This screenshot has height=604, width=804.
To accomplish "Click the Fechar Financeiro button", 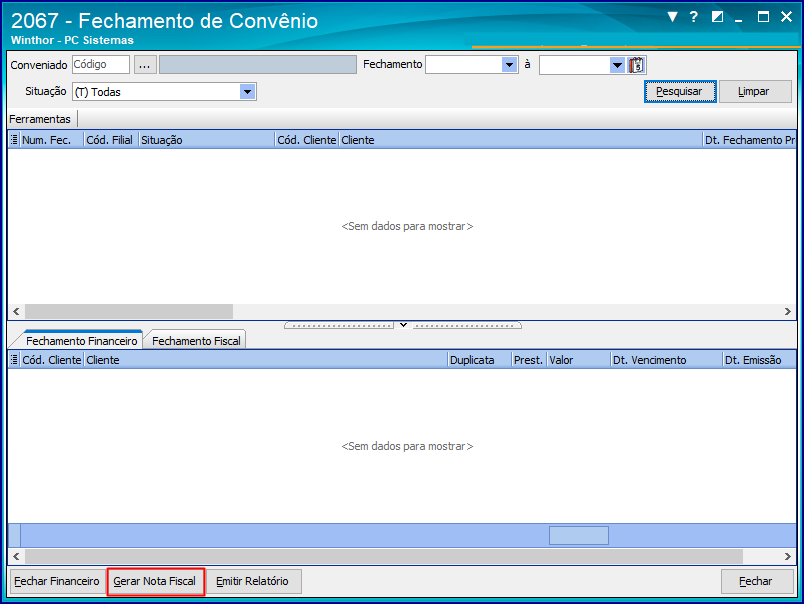I will (x=57, y=581).
